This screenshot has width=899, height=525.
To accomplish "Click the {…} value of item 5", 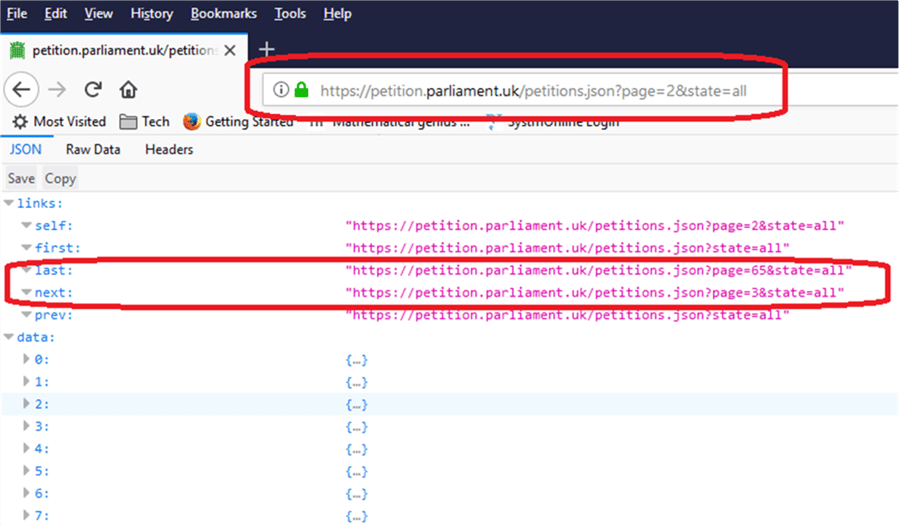I will 357,472.
